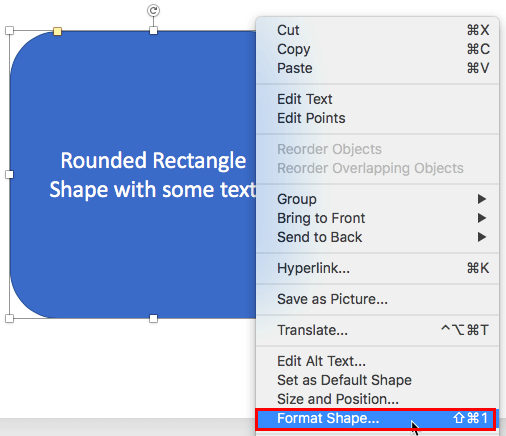
Task: Click the rotation handle above the shape
Action: [x=153, y=11]
